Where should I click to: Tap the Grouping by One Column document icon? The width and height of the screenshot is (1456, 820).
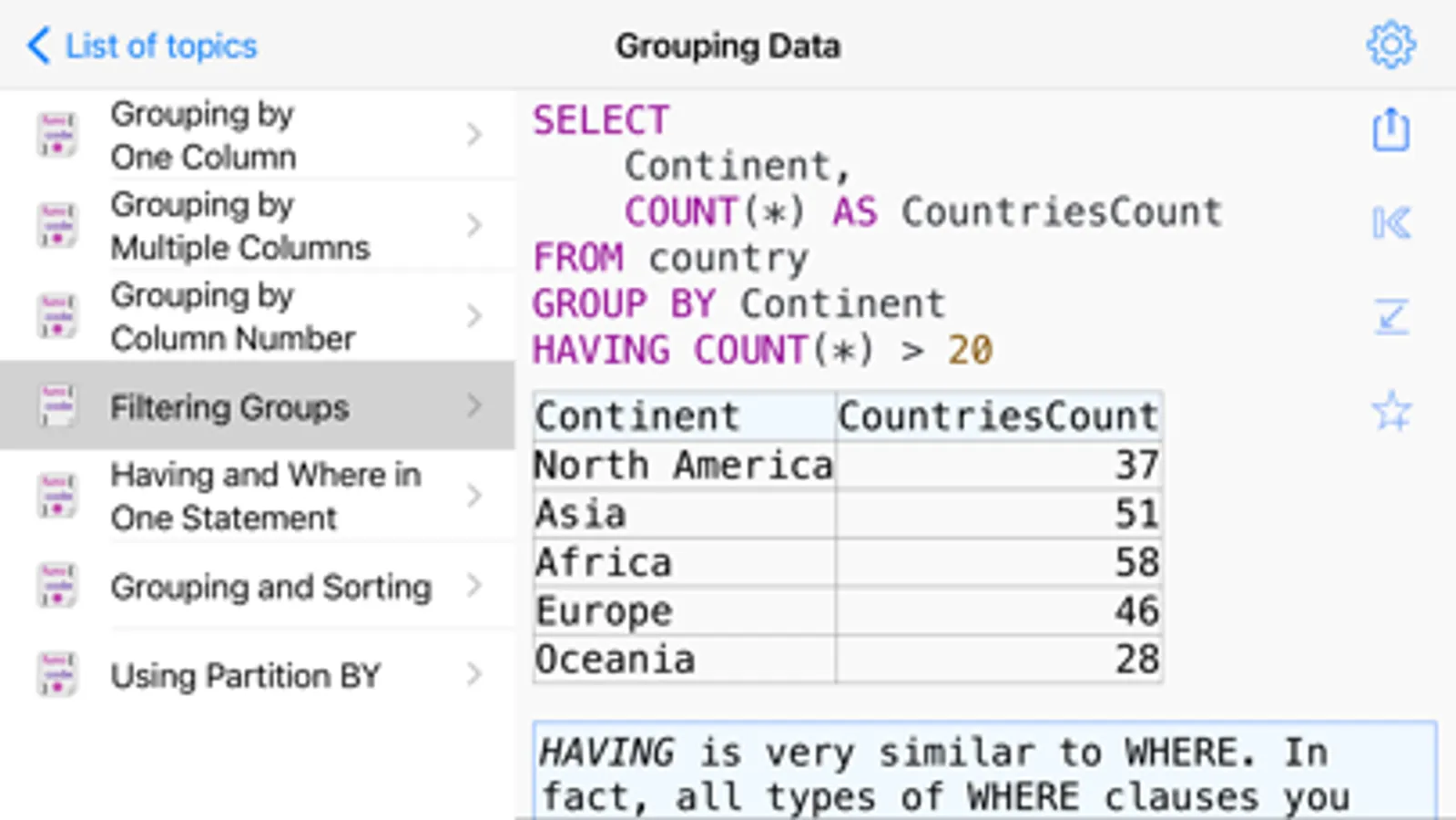coord(57,135)
